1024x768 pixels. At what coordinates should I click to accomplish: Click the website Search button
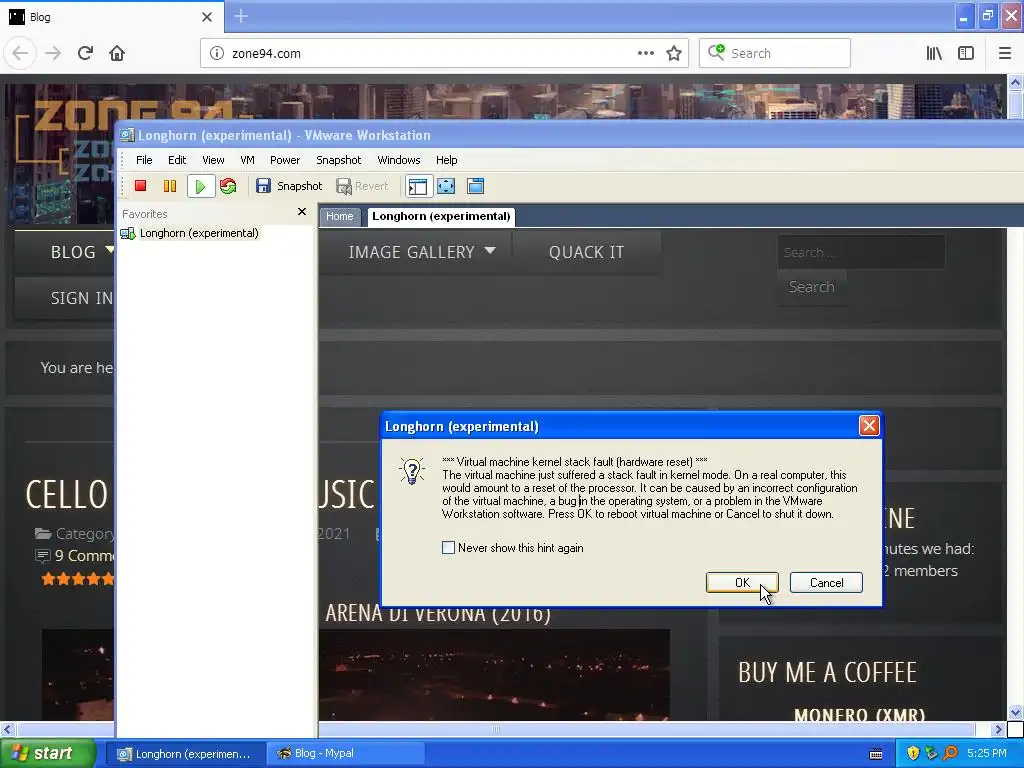812,287
